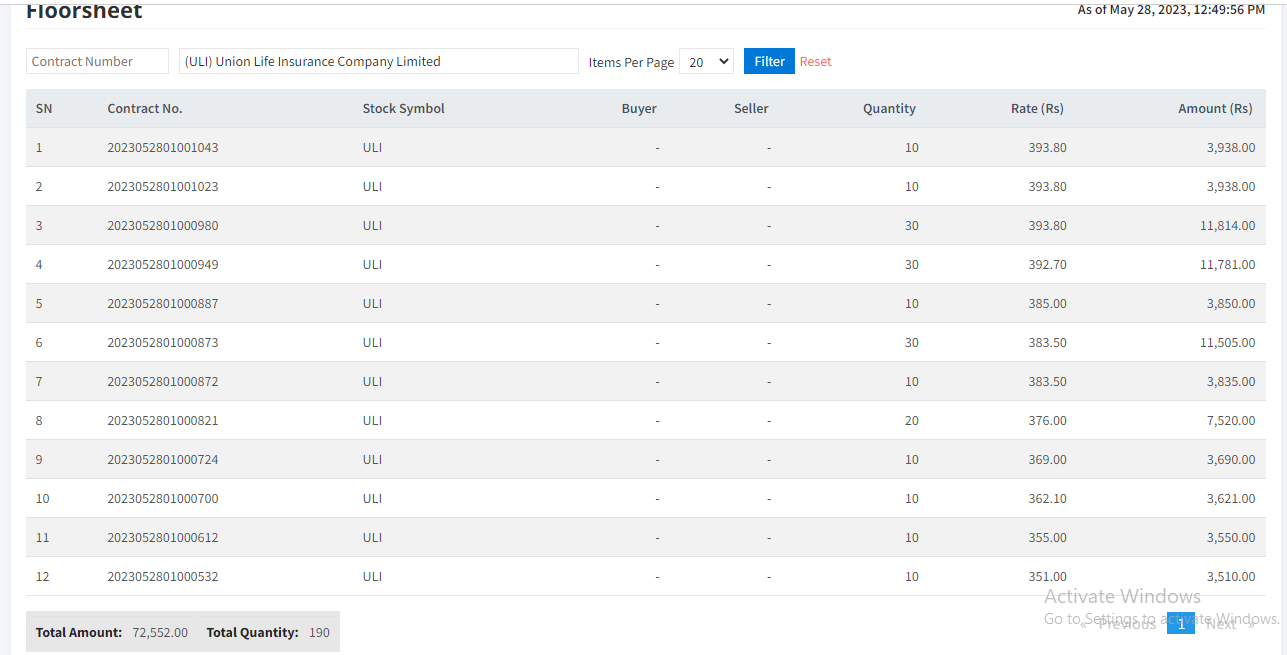The width and height of the screenshot is (1287, 655).
Task: Click the Amount (Rs) column header
Action: 1215,108
